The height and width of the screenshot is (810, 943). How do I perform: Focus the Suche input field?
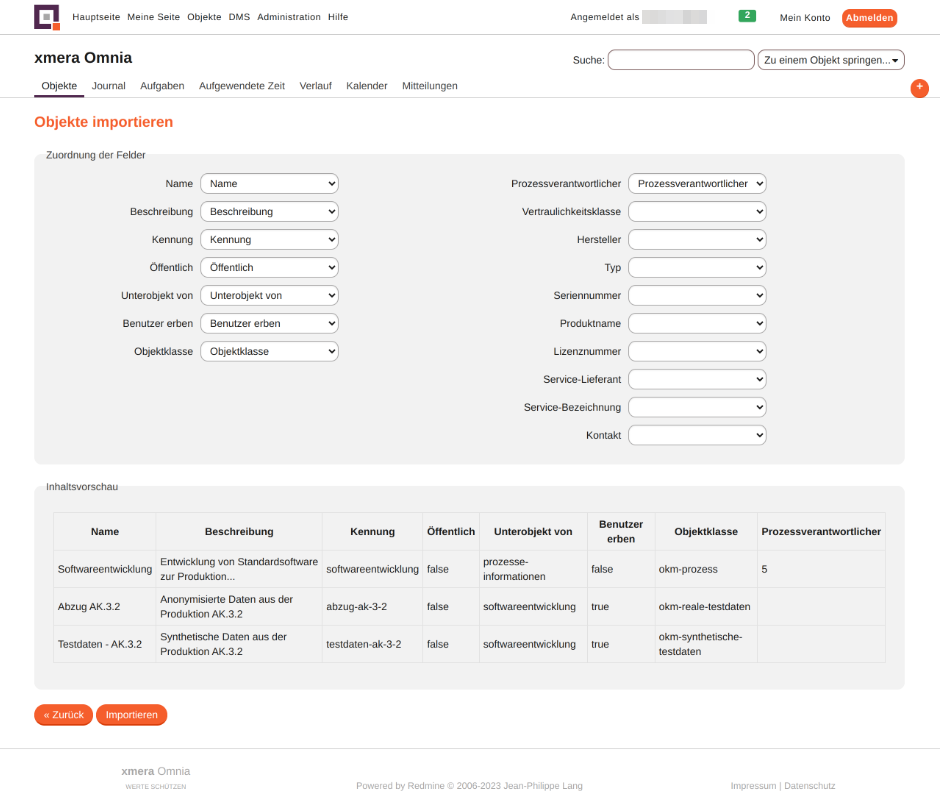click(680, 60)
